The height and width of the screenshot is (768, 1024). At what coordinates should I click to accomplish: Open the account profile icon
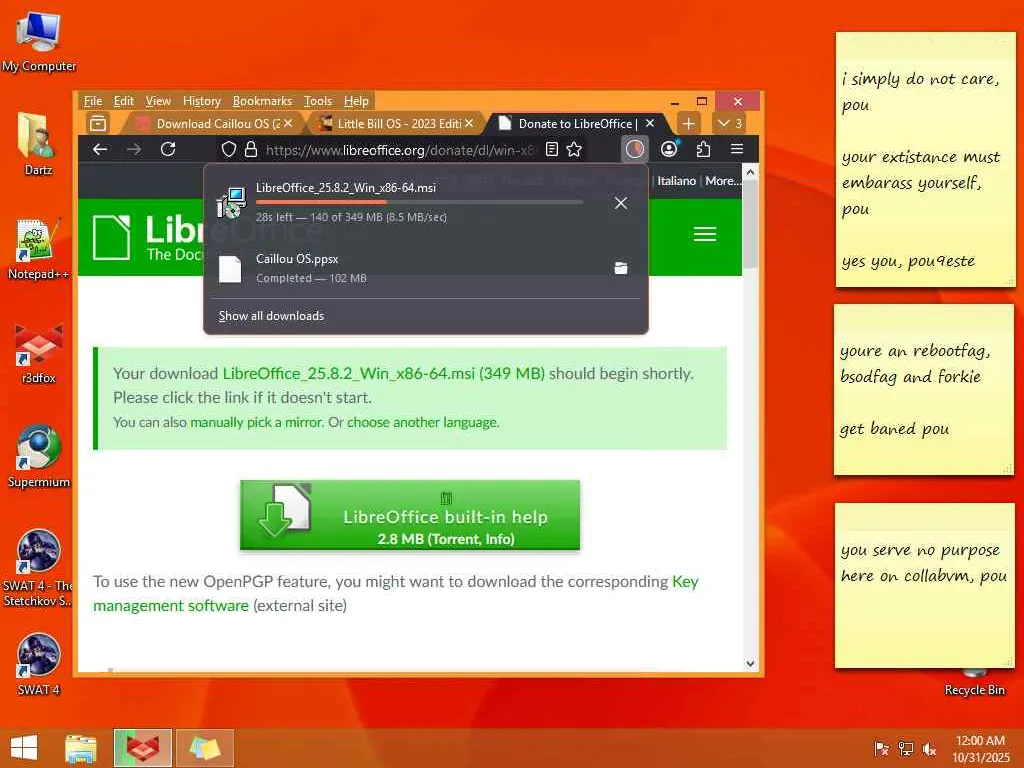[x=669, y=150]
